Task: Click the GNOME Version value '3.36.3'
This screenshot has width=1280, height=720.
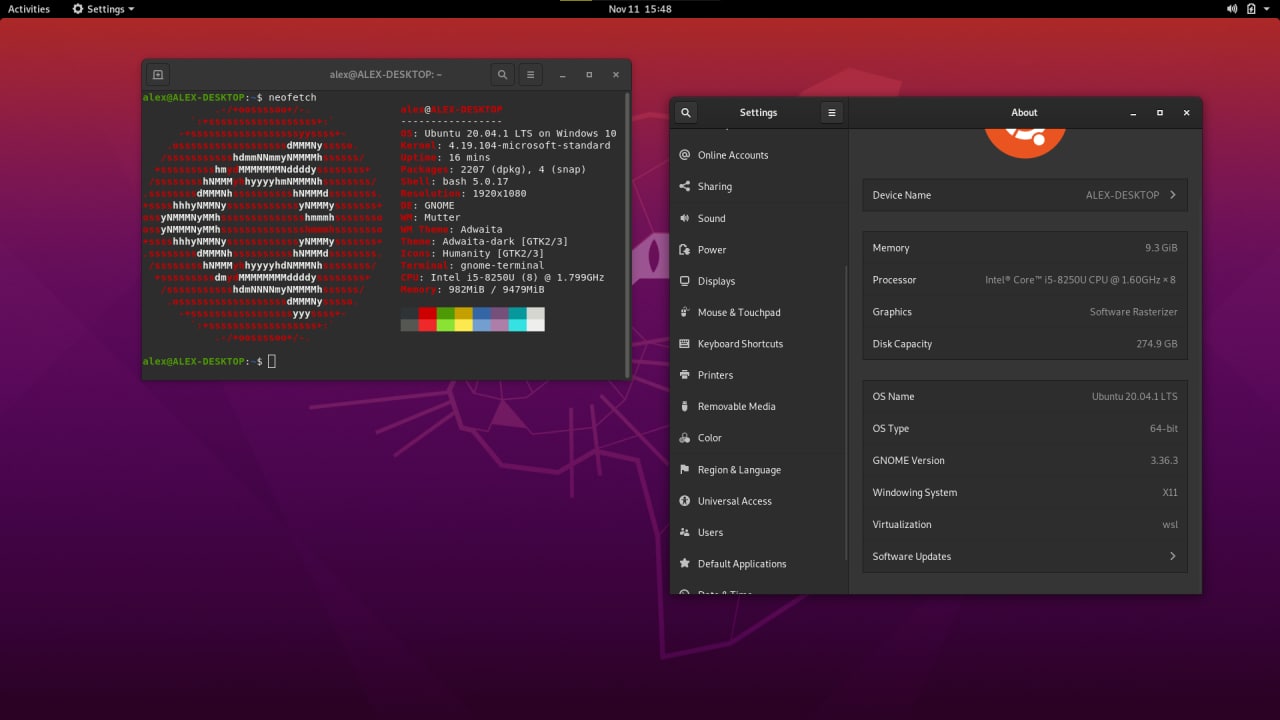Action: [x=1164, y=461]
